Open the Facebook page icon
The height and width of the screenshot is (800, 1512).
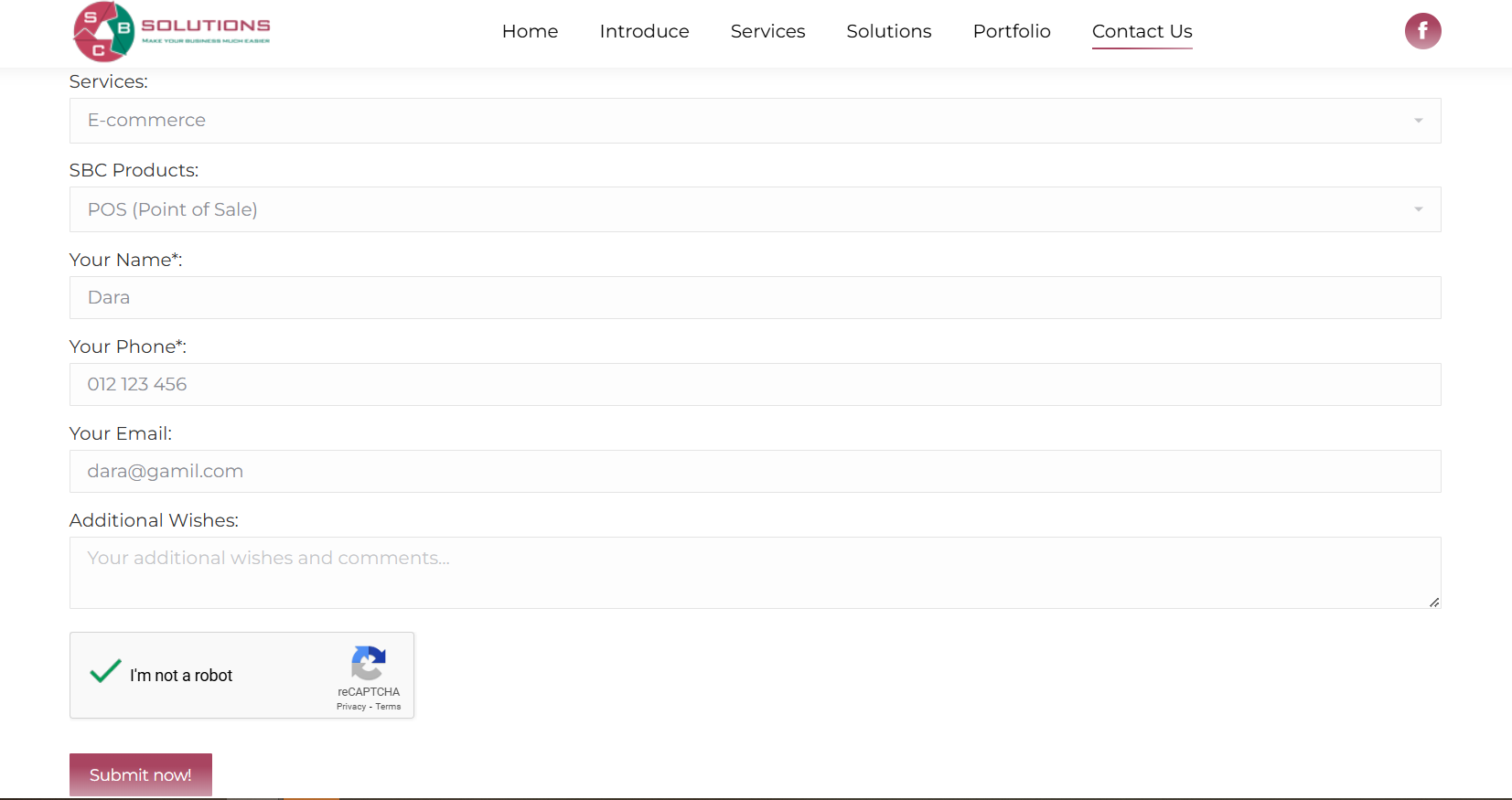pyautogui.click(x=1422, y=31)
